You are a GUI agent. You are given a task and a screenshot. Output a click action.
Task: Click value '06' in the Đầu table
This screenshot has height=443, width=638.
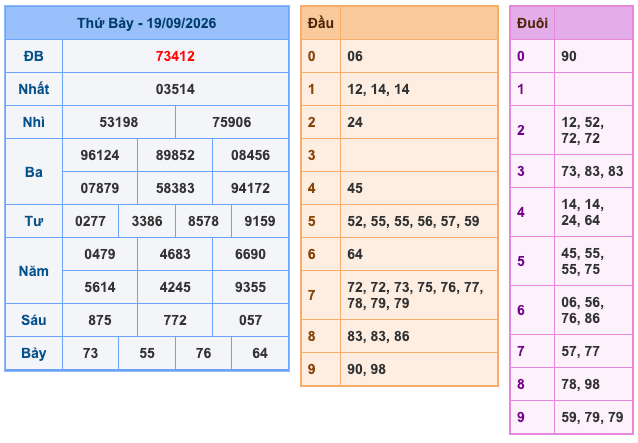(x=355, y=56)
